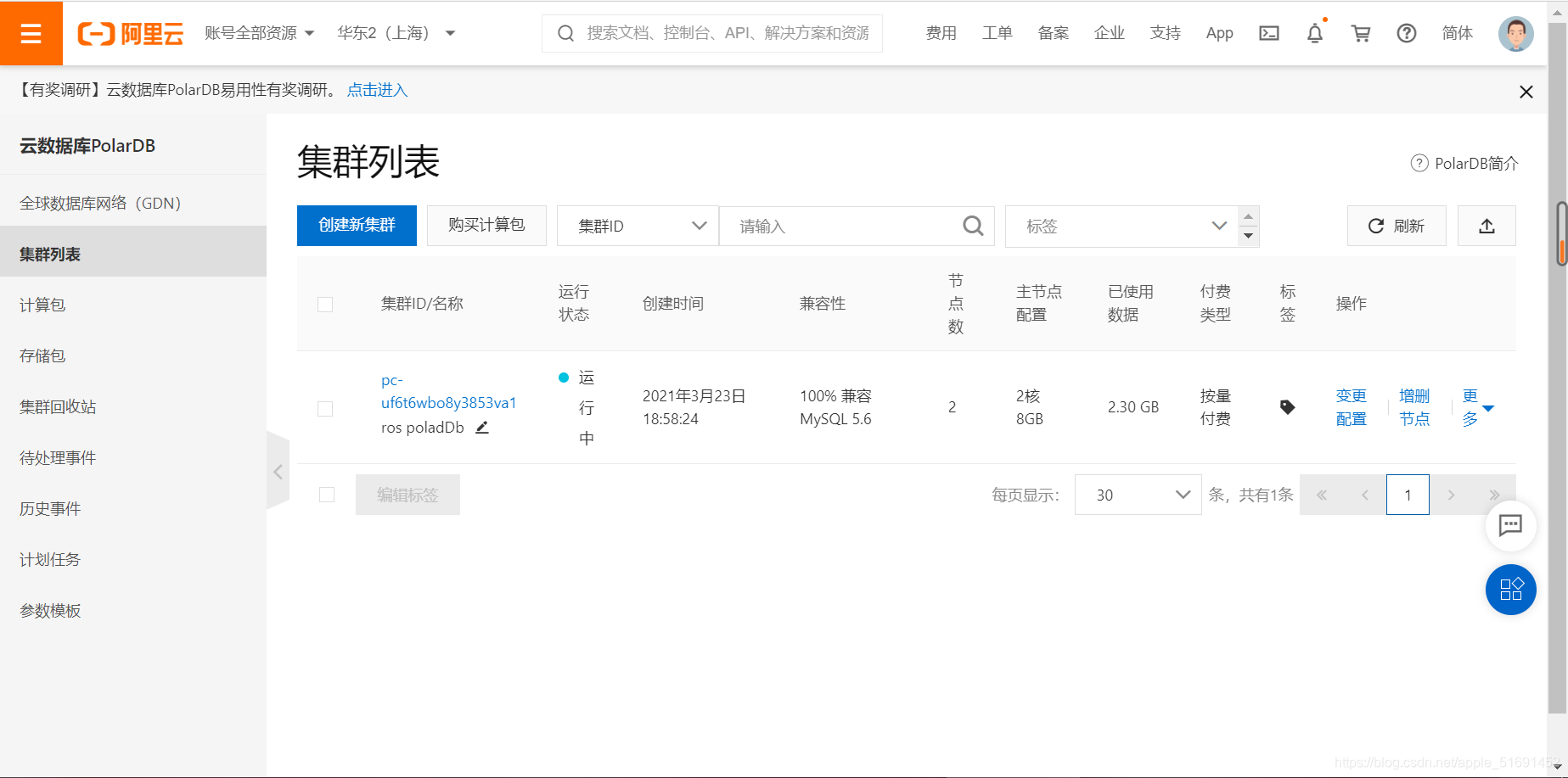Toggle the bottom checkbox beside 编辑标签
1568x778 pixels.
coord(327,495)
